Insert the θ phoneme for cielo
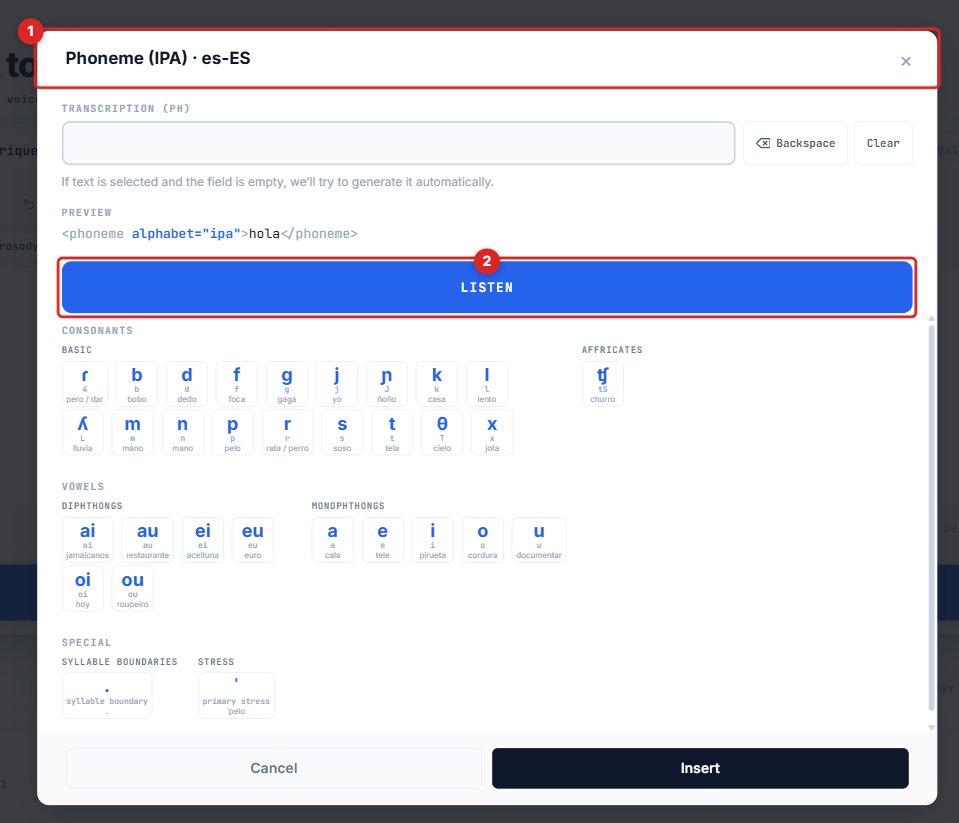This screenshot has height=823, width=959. pyautogui.click(x=442, y=433)
